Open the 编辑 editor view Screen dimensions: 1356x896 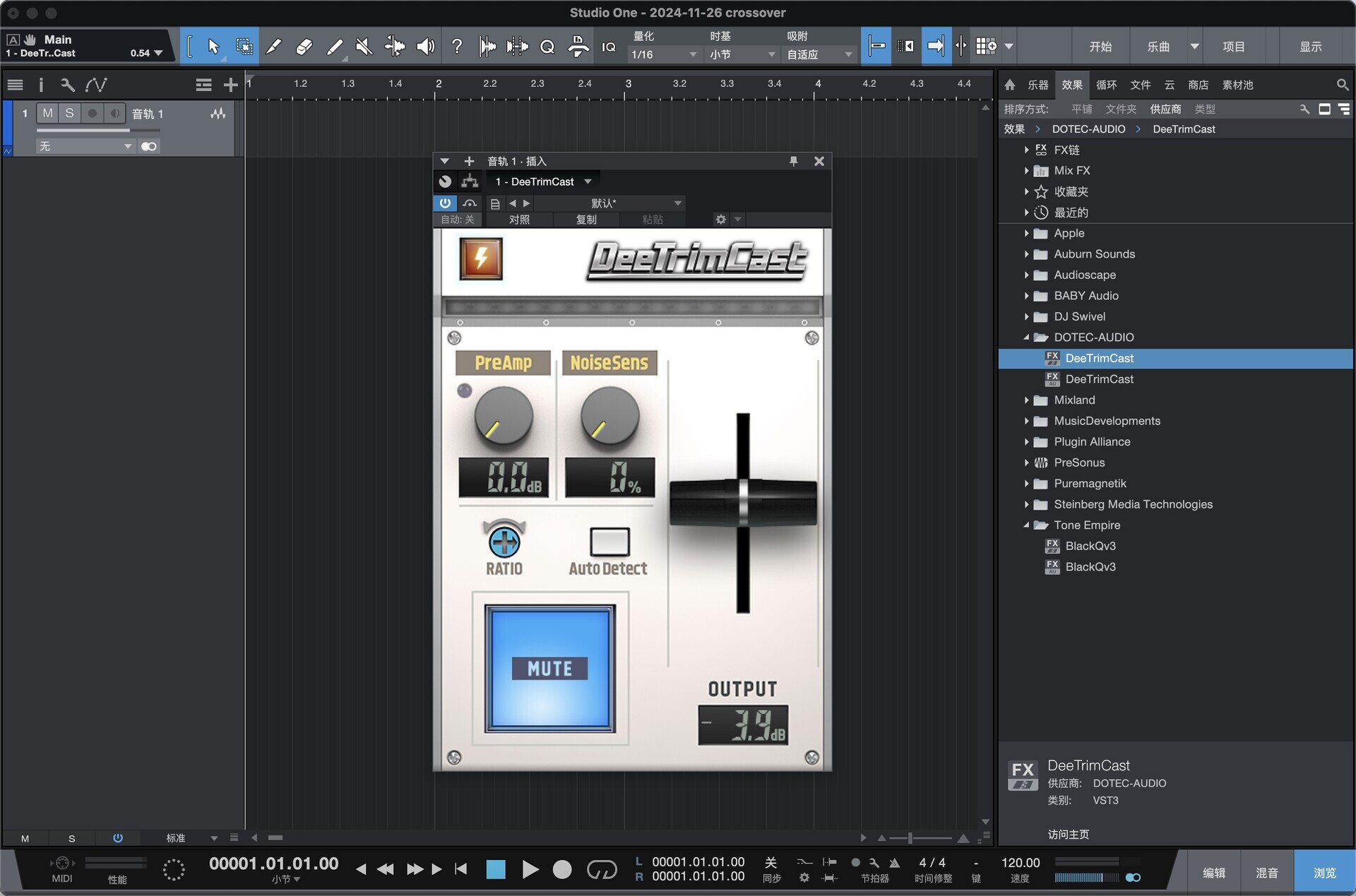click(1213, 873)
